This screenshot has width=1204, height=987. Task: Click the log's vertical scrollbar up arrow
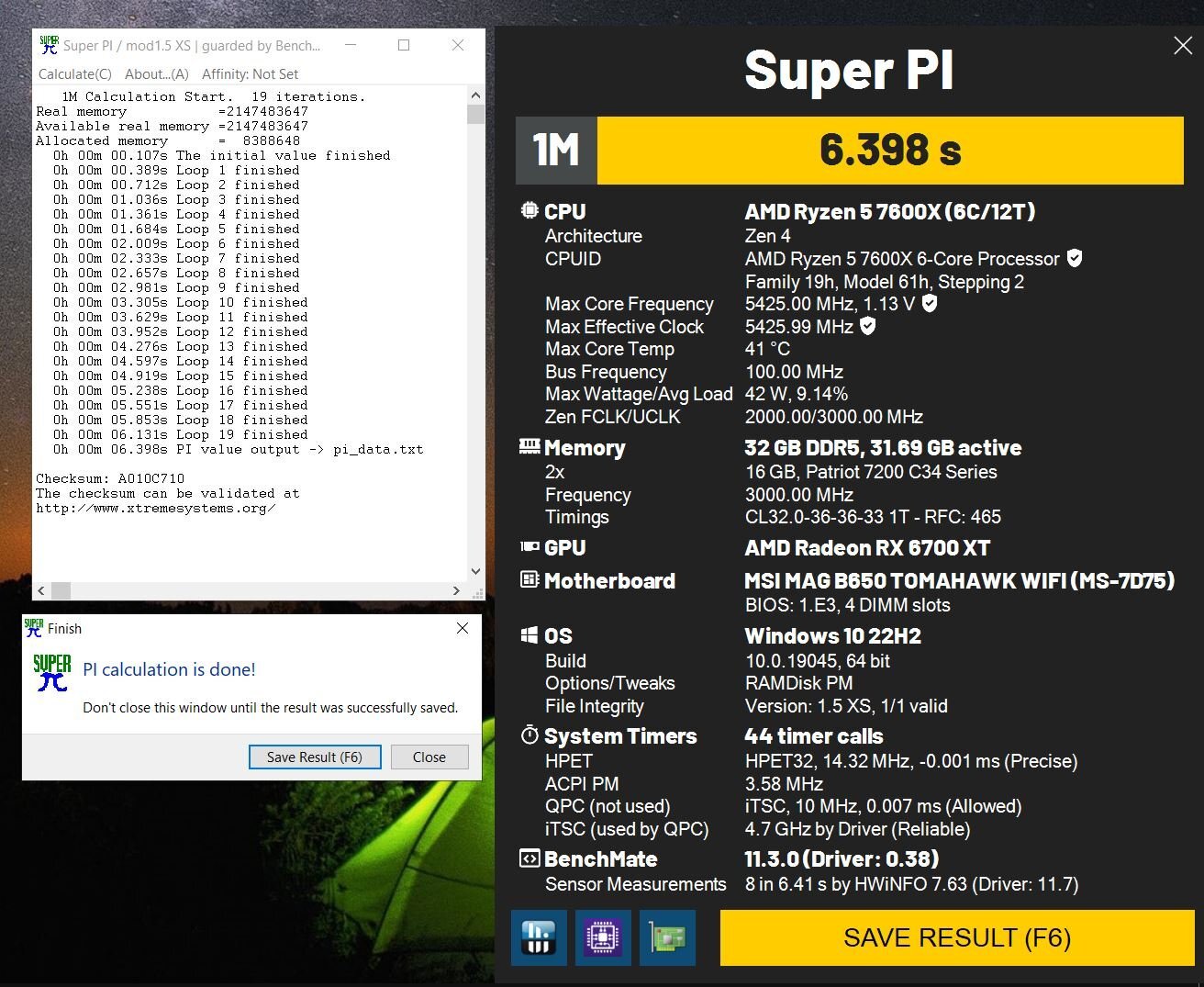475,95
